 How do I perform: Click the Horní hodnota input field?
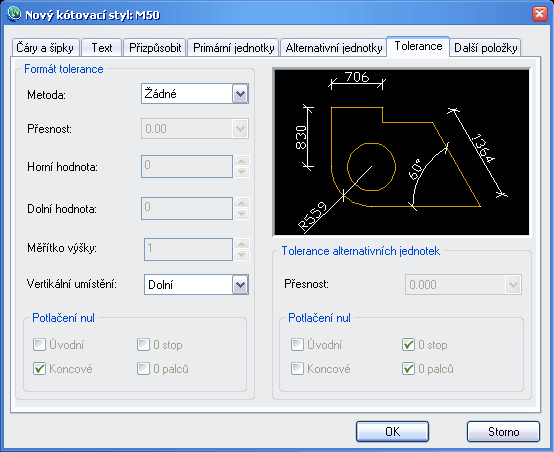coord(187,166)
